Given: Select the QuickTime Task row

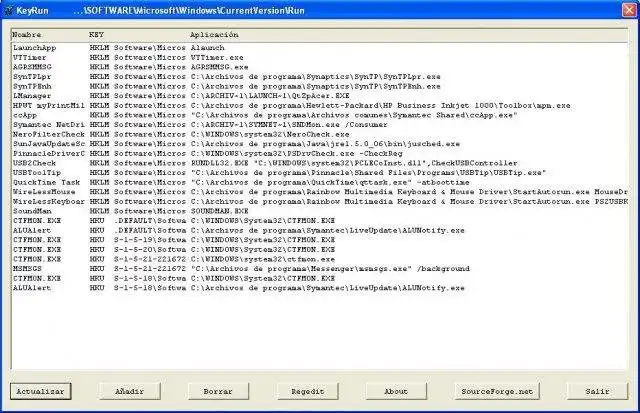Looking at the screenshot, I should point(320,182).
